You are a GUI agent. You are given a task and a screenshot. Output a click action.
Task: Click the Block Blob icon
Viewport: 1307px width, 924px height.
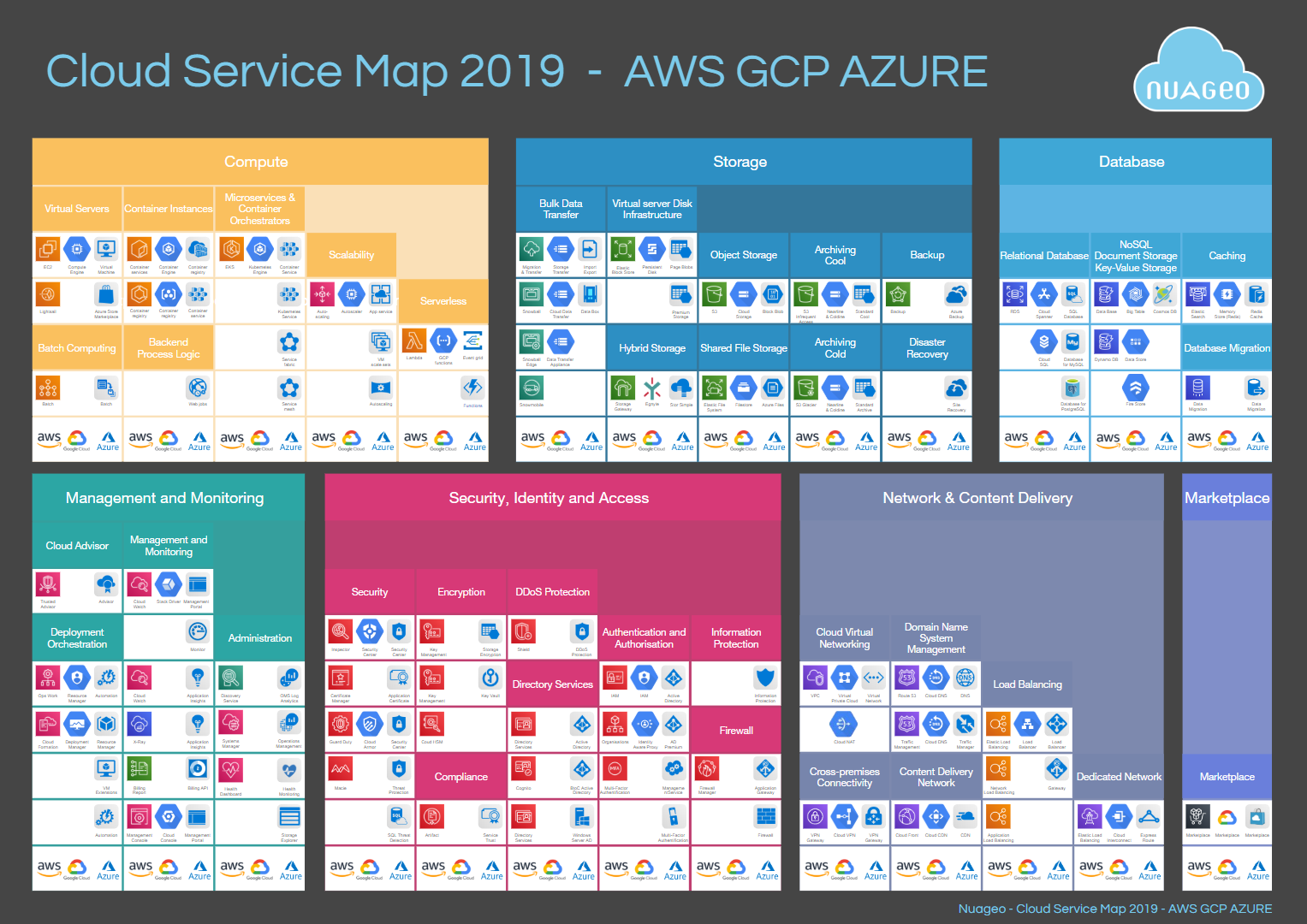773,295
